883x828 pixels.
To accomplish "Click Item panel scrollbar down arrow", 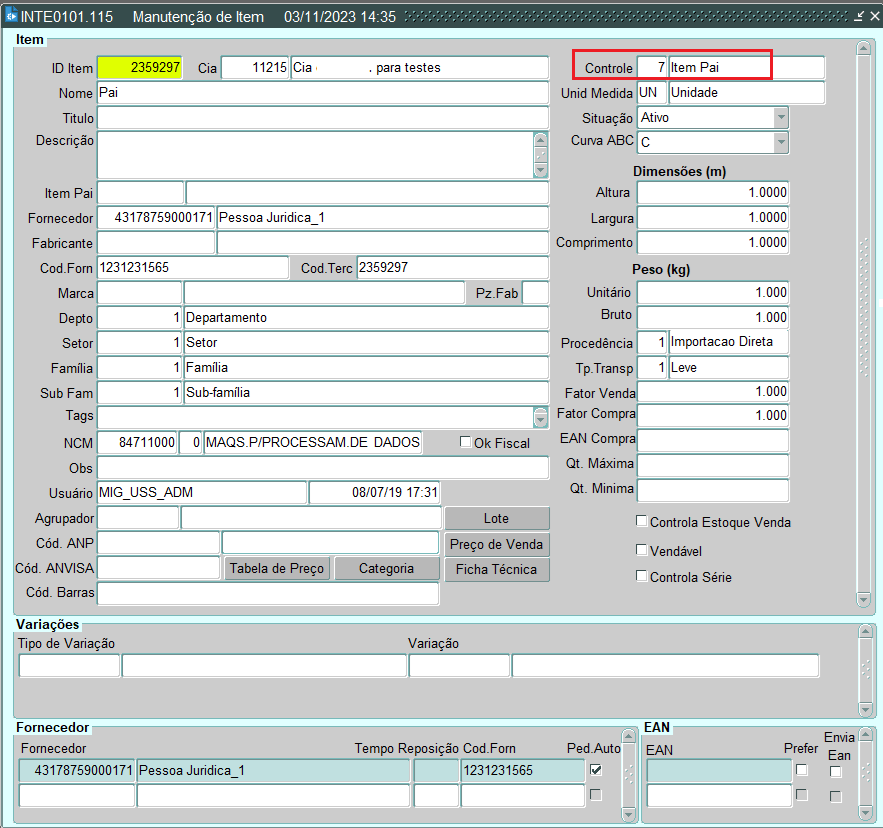I will 864,598.
